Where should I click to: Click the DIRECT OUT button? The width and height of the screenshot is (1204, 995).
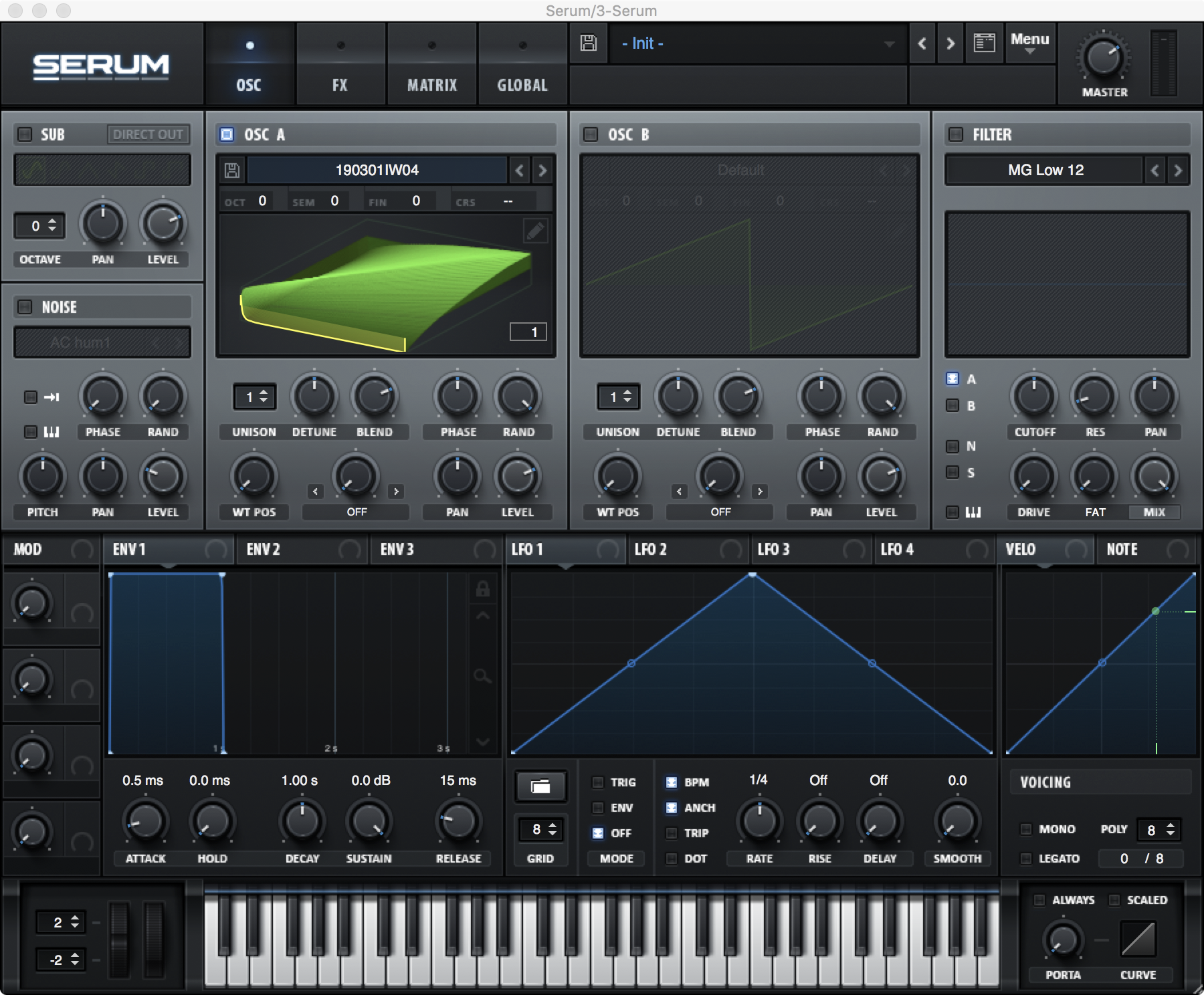tap(148, 134)
